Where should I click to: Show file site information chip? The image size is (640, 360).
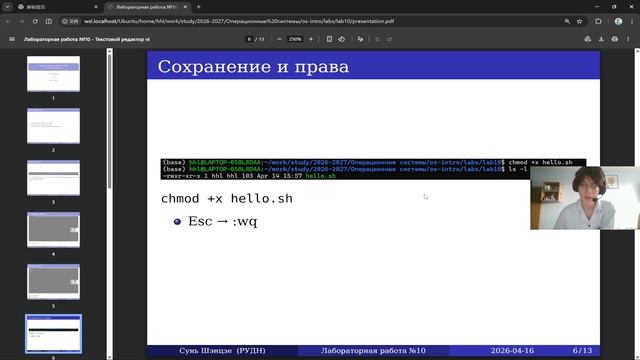(70, 21)
